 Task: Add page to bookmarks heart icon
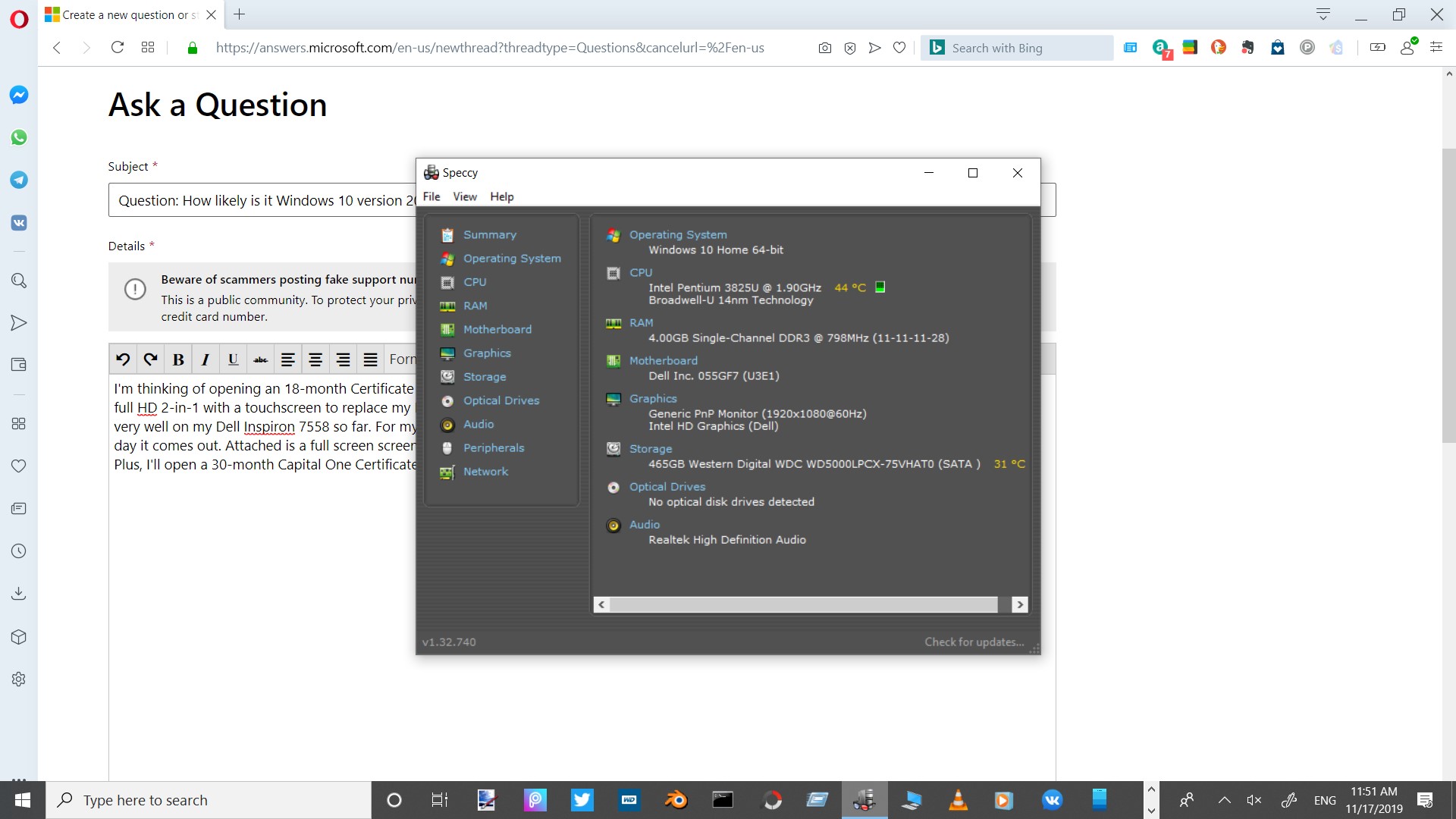pyautogui.click(x=899, y=48)
